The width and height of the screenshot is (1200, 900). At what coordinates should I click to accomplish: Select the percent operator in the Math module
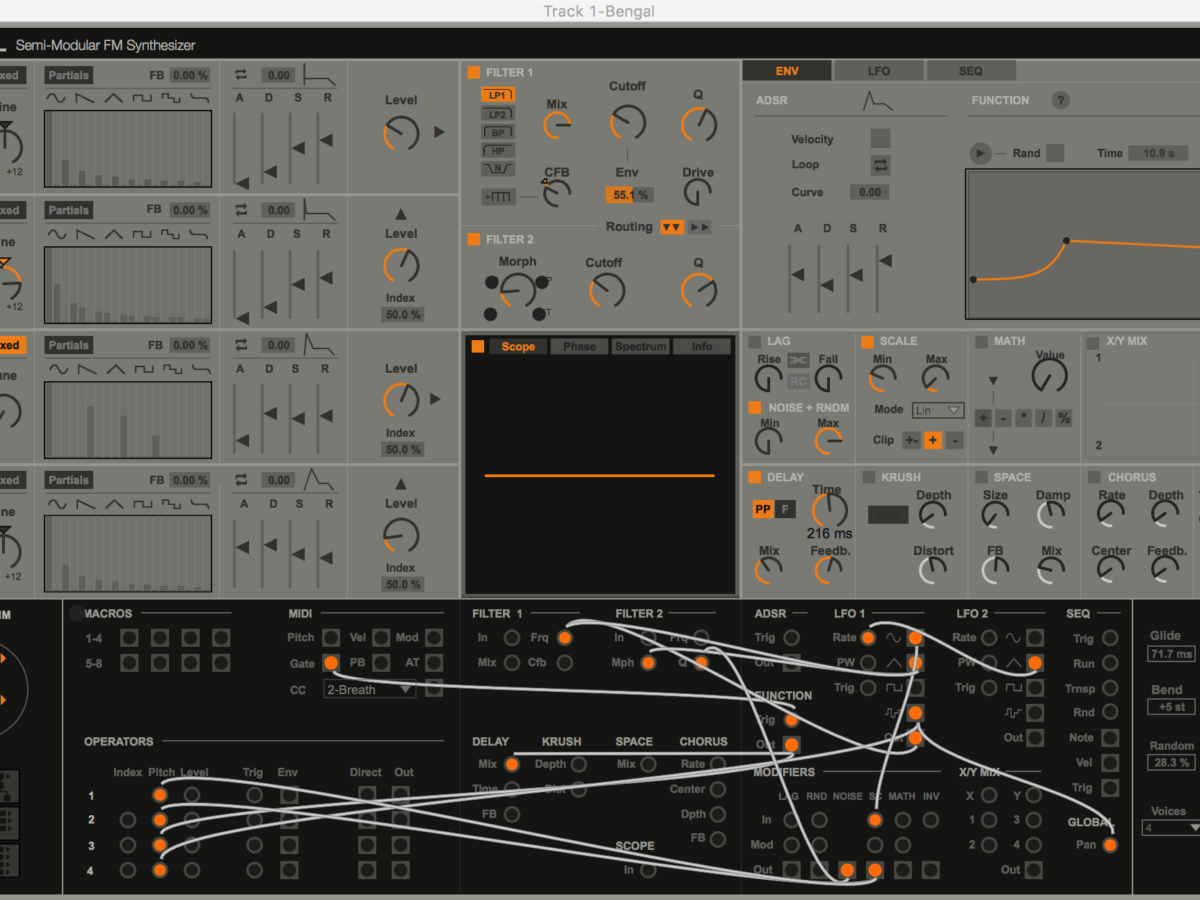click(1063, 418)
